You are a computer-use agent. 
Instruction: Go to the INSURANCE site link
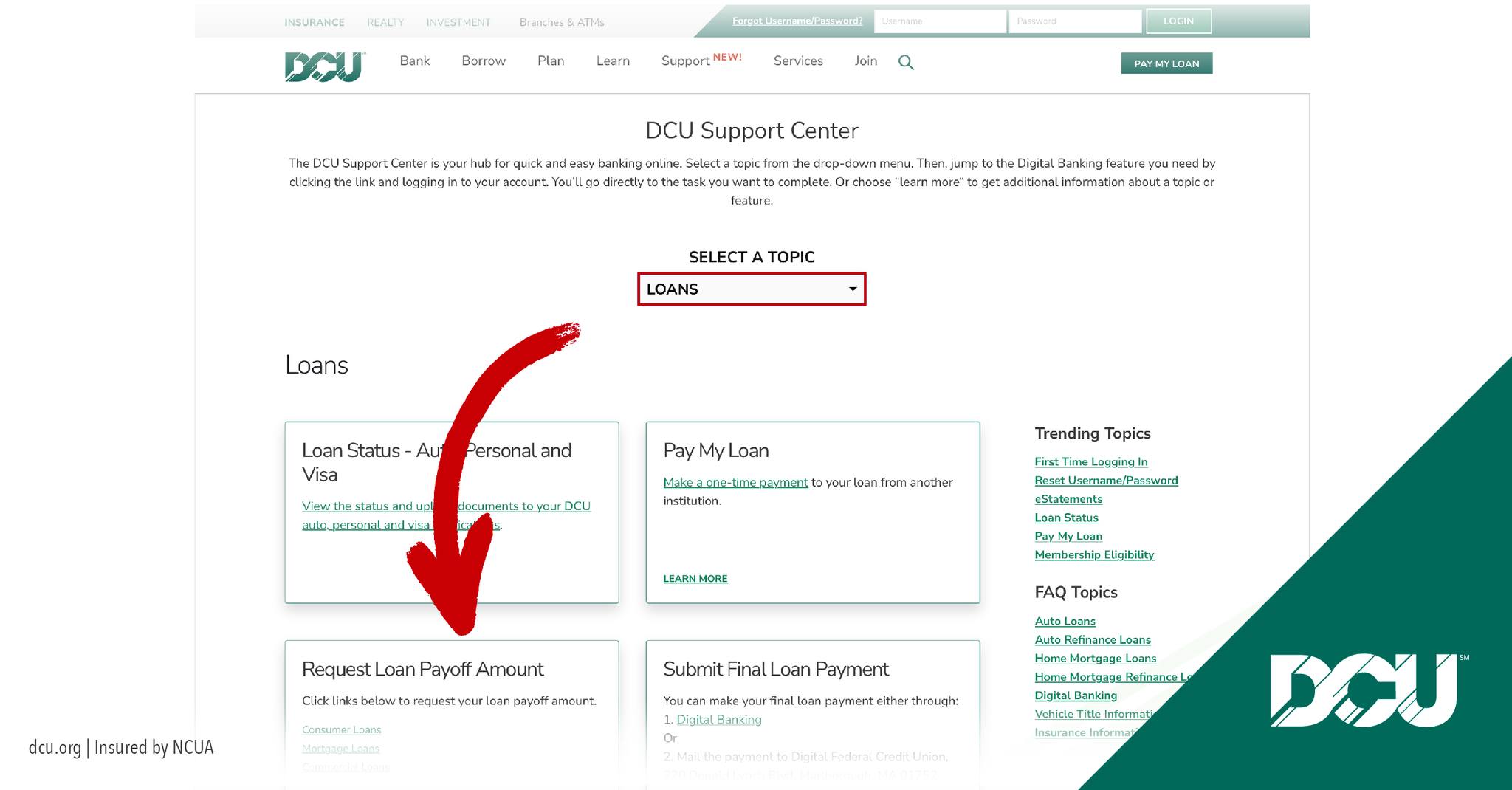coord(315,22)
